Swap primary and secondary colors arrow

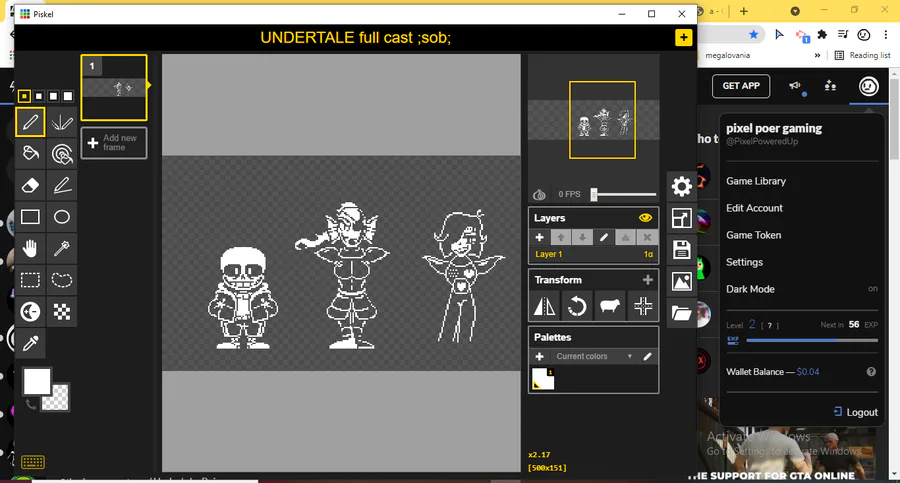(x=30, y=405)
